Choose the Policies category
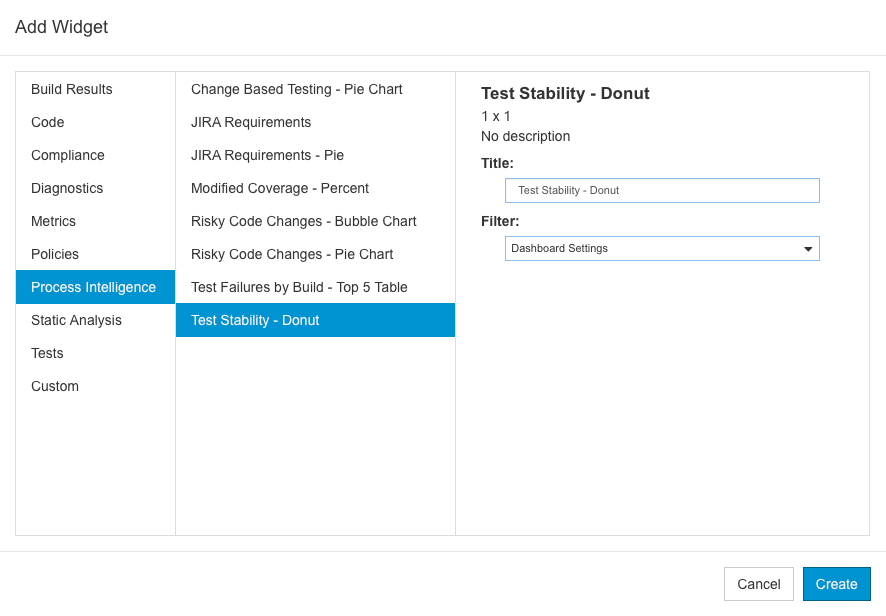Image resolution: width=886 pixels, height=616 pixels. click(x=95, y=254)
